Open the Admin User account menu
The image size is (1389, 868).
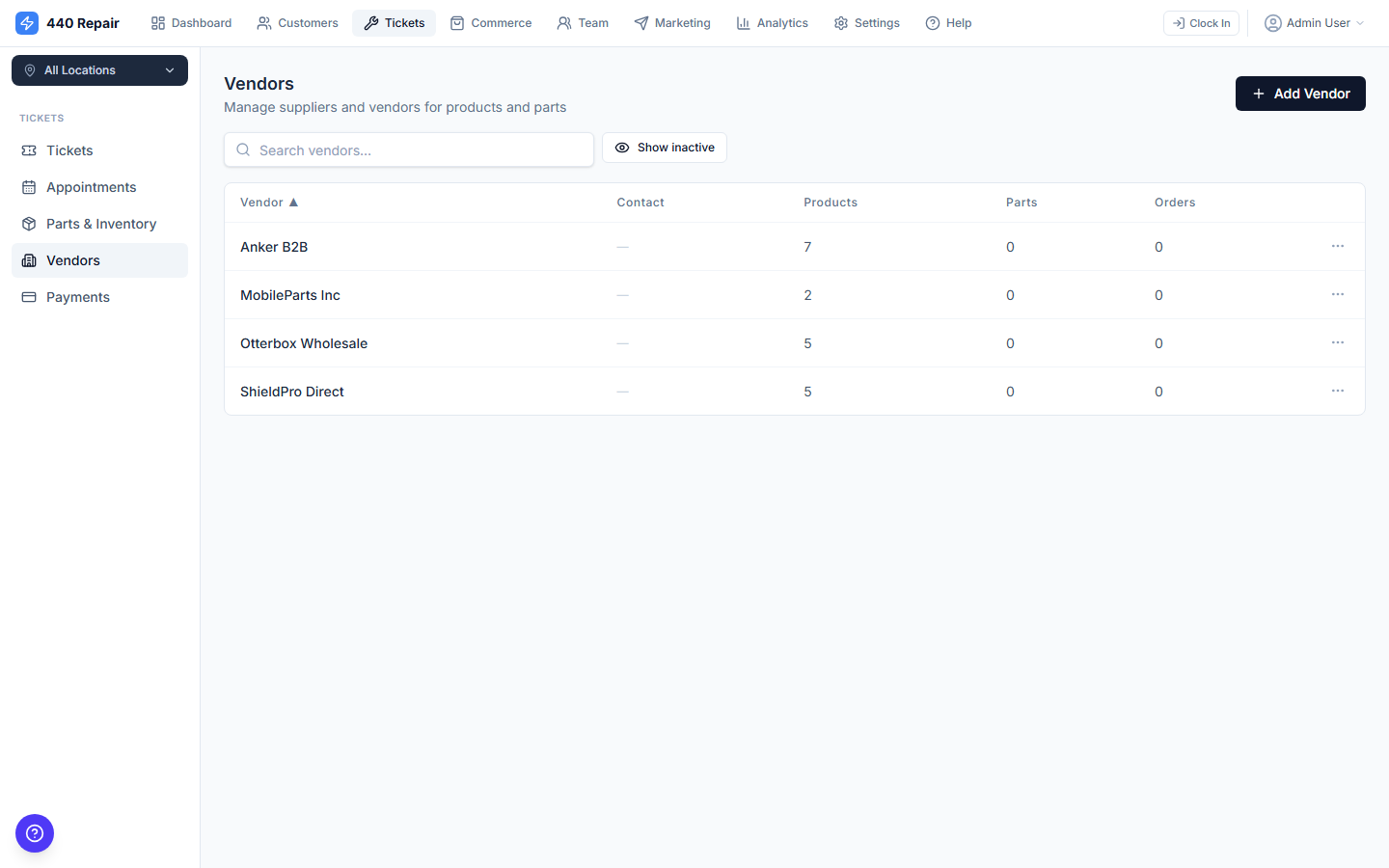[x=1314, y=22]
